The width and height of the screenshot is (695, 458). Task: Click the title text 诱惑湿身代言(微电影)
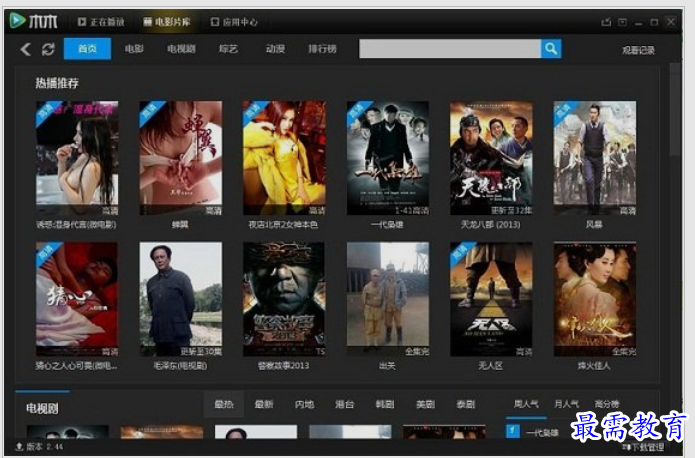point(76,225)
